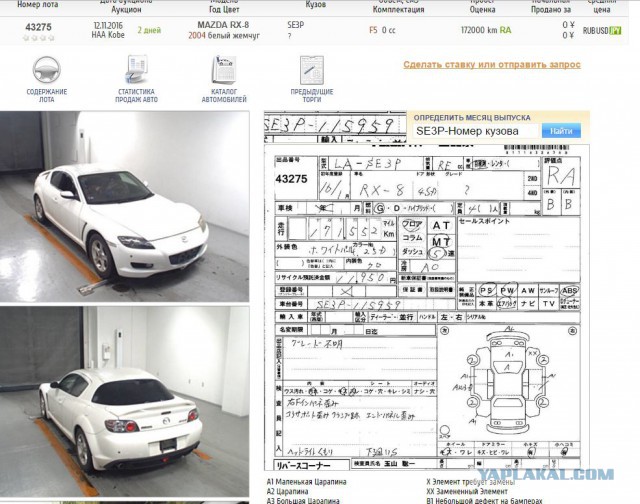Open 'Сделать ставку или отправить запрос' link
Viewport: 640px width, 504px height.
[x=492, y=64]
